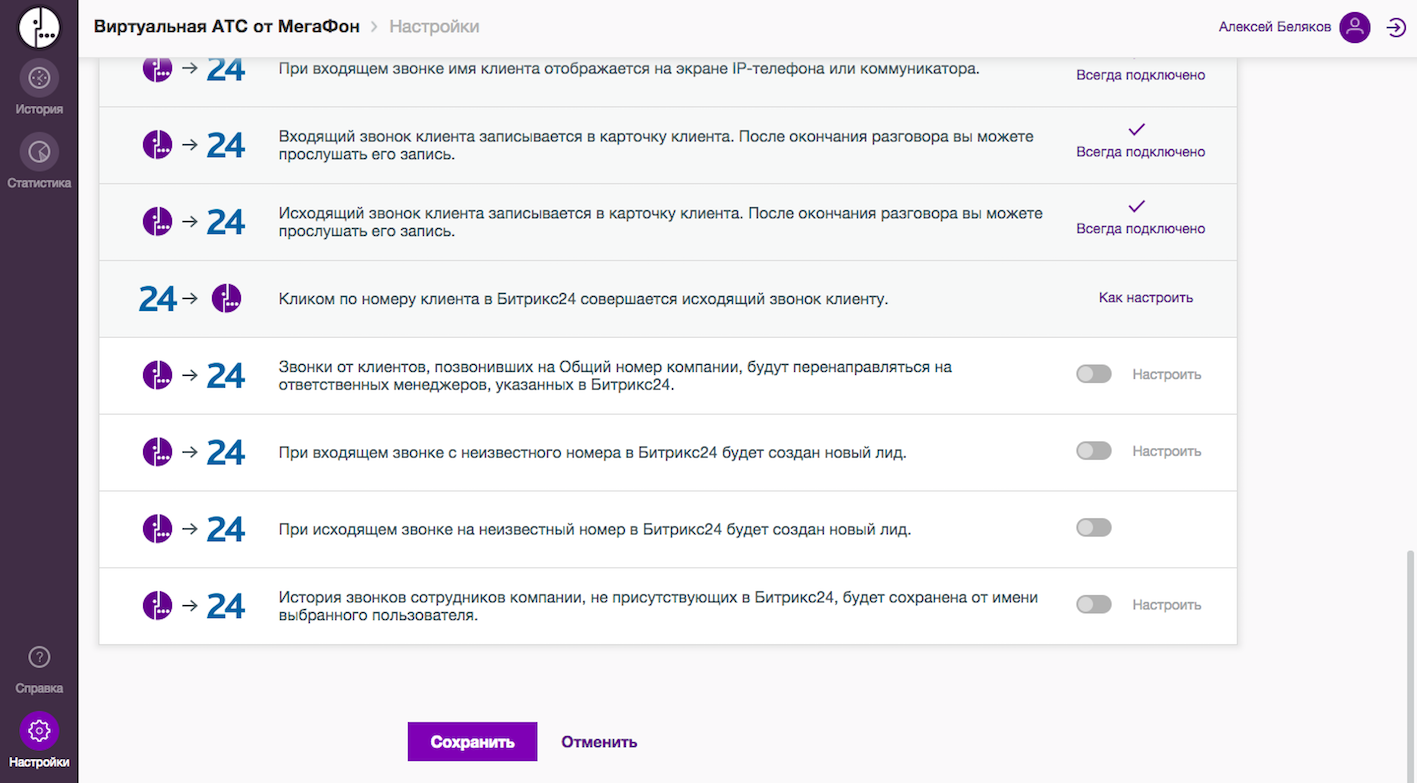Click MegaFon icon in Общий номер redirect row

[x=158, y=375]
